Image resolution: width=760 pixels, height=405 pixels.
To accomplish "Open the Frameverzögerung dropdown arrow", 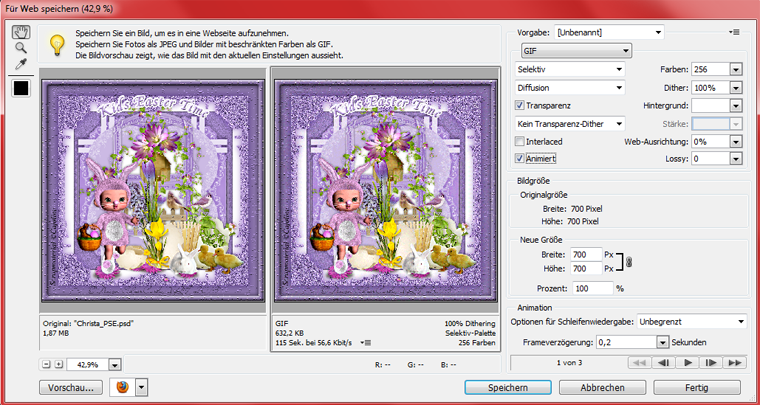I will (x=663, y=342).
